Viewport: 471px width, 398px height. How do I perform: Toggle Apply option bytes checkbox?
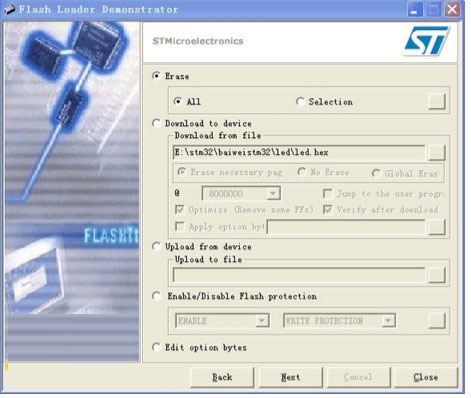[x=180, y=227]
